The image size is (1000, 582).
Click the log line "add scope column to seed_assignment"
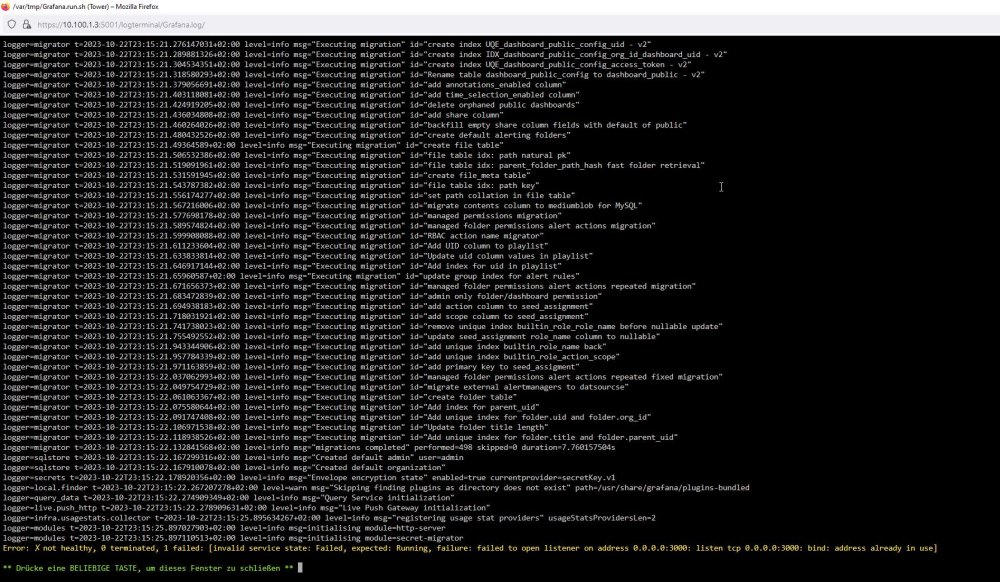(x=295, y=317)
